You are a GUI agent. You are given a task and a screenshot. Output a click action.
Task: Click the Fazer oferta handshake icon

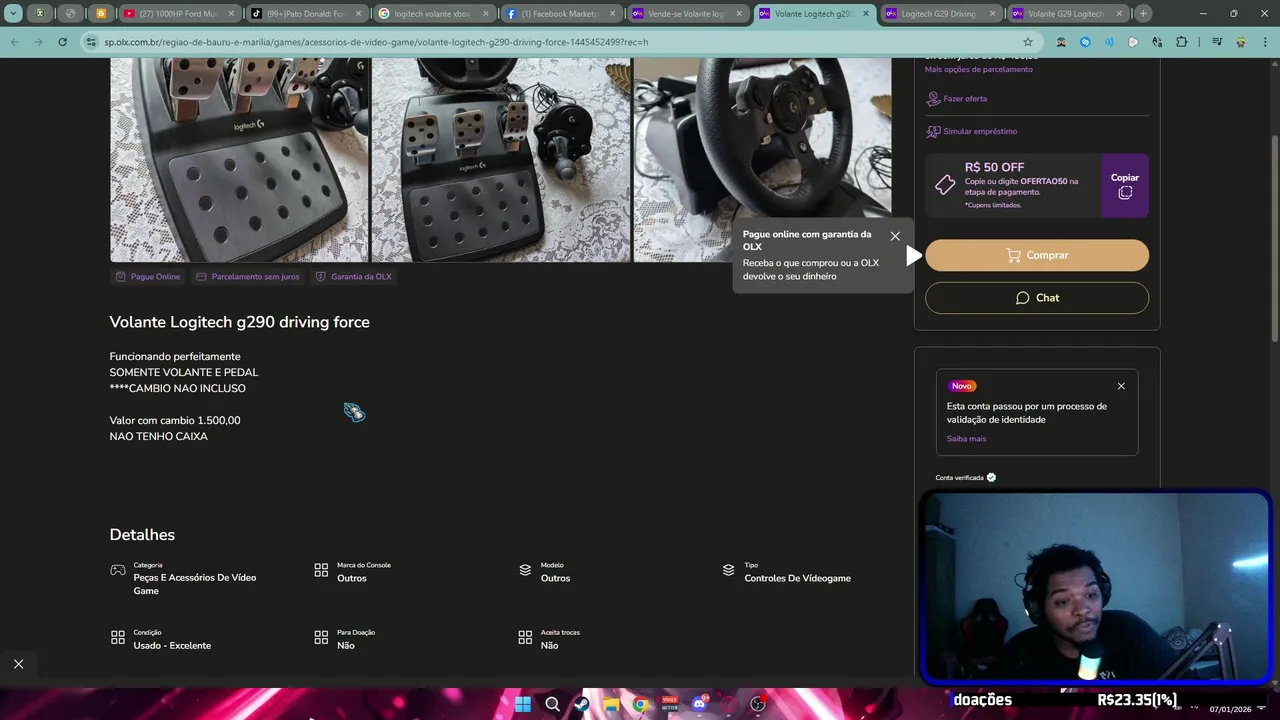933,99
